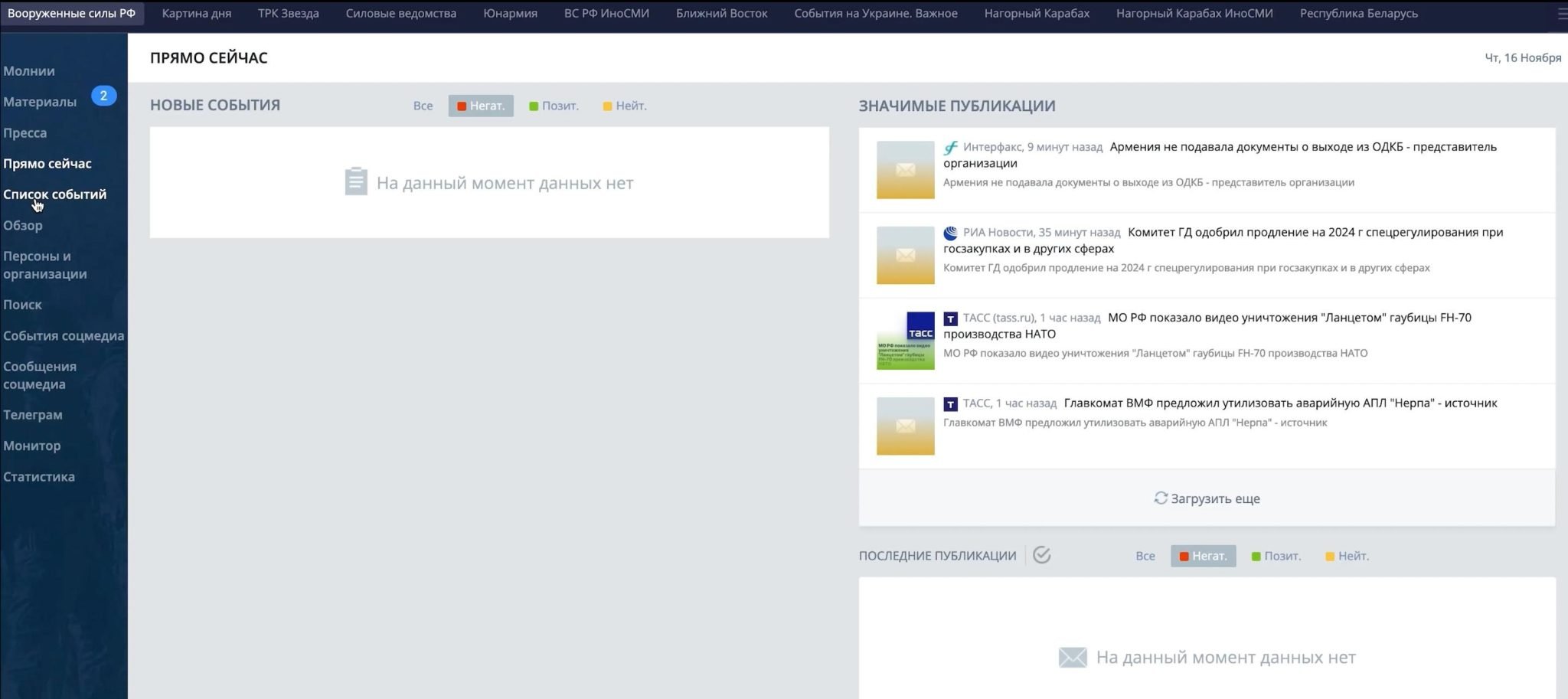The image size is (1568, 699).
Task: Open the Нагорный Карабах tab
Action: click(x=1036, y=14)
